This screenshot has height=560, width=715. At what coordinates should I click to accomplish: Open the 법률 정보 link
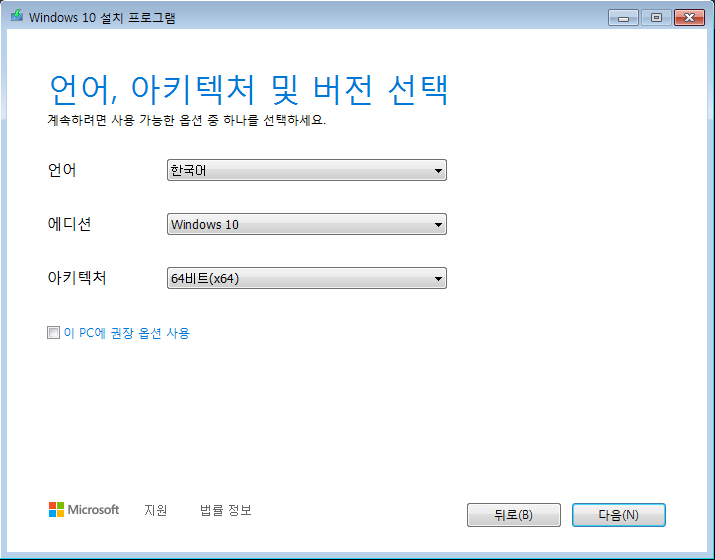pos(226,510)
